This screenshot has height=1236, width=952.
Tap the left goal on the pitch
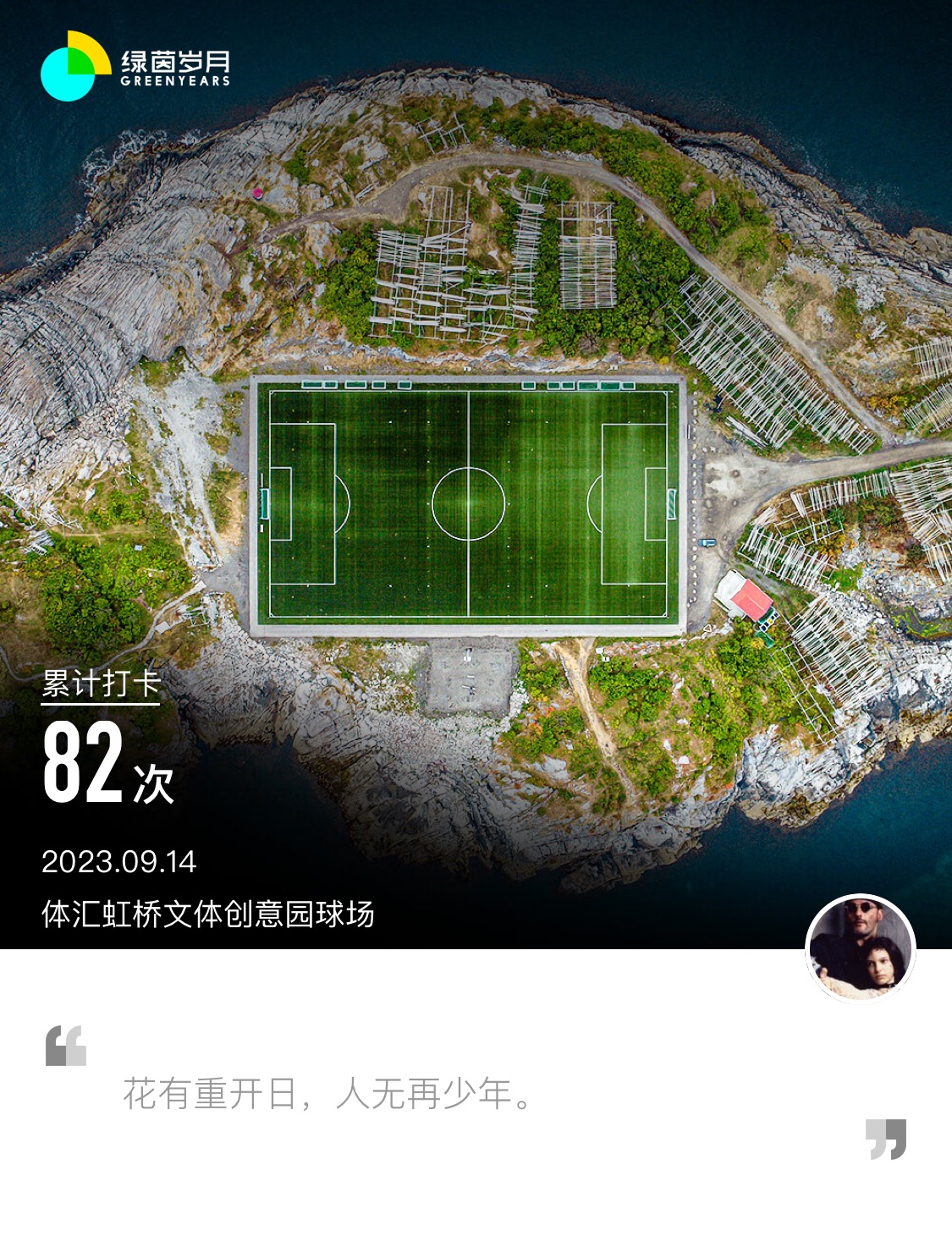click(264, 503)
